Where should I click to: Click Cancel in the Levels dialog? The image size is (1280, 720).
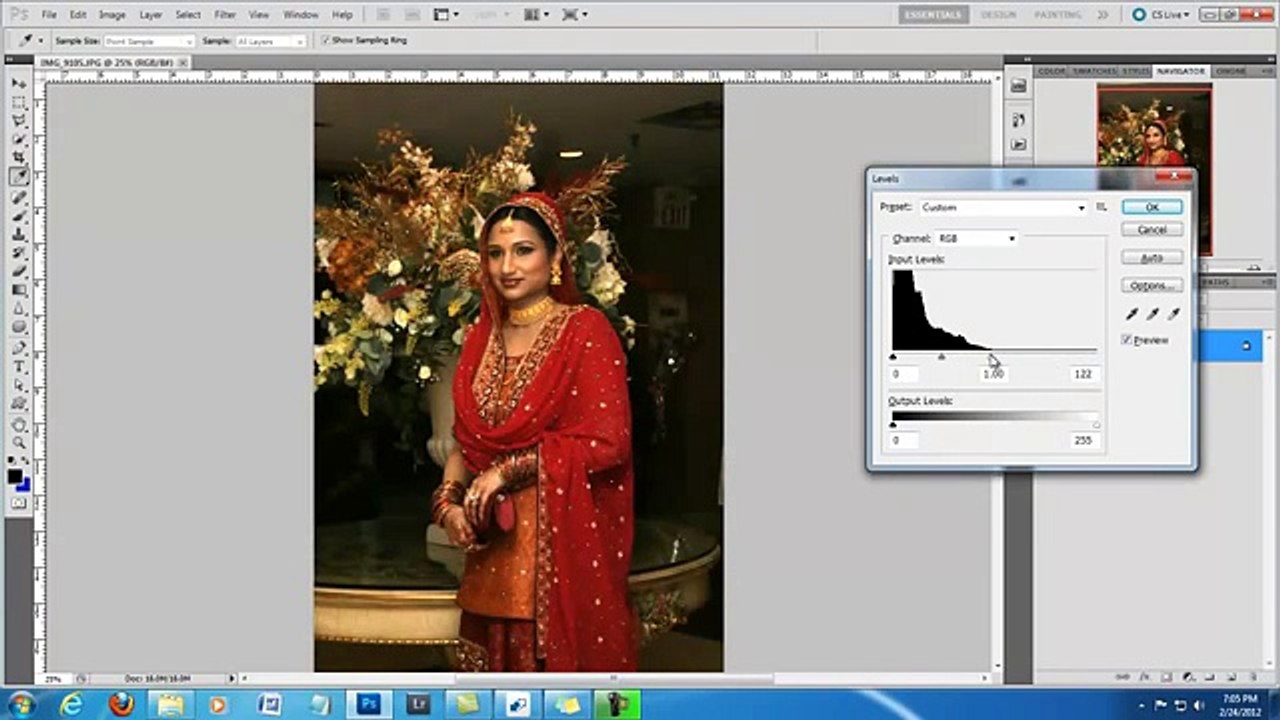click(1152, 229)
